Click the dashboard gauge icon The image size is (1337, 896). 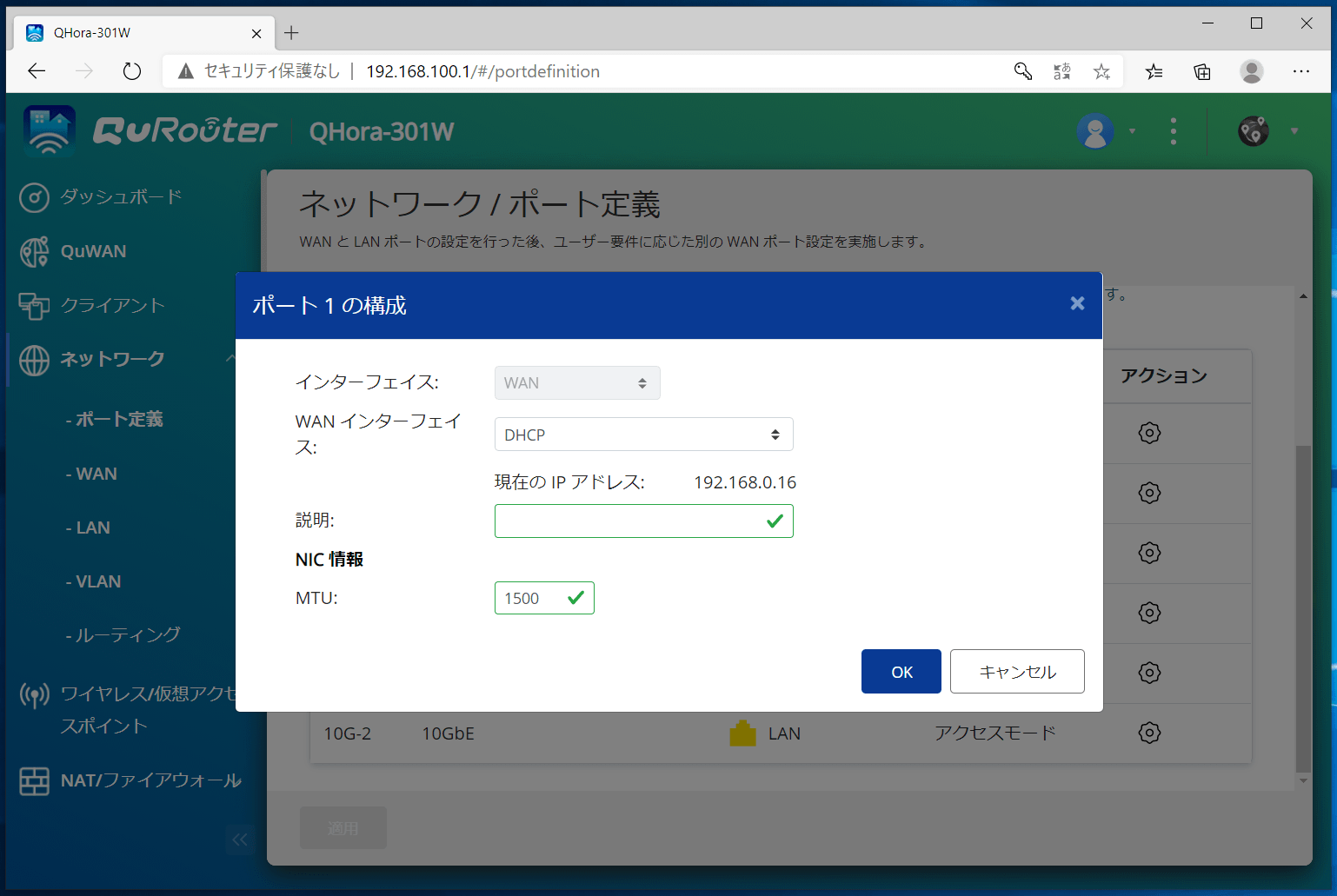point(34,197)
